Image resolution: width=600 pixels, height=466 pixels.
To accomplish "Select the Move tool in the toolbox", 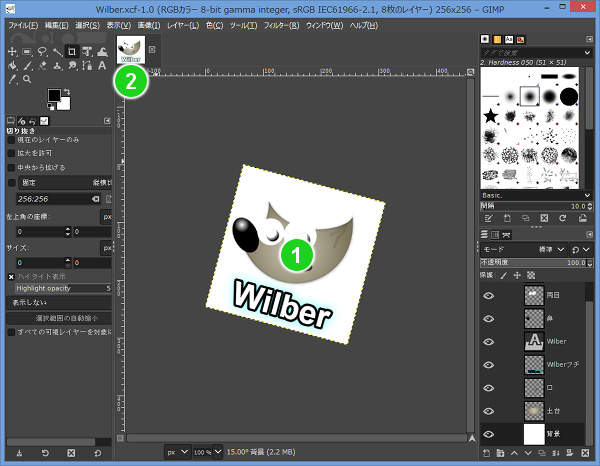I will 11,51.
